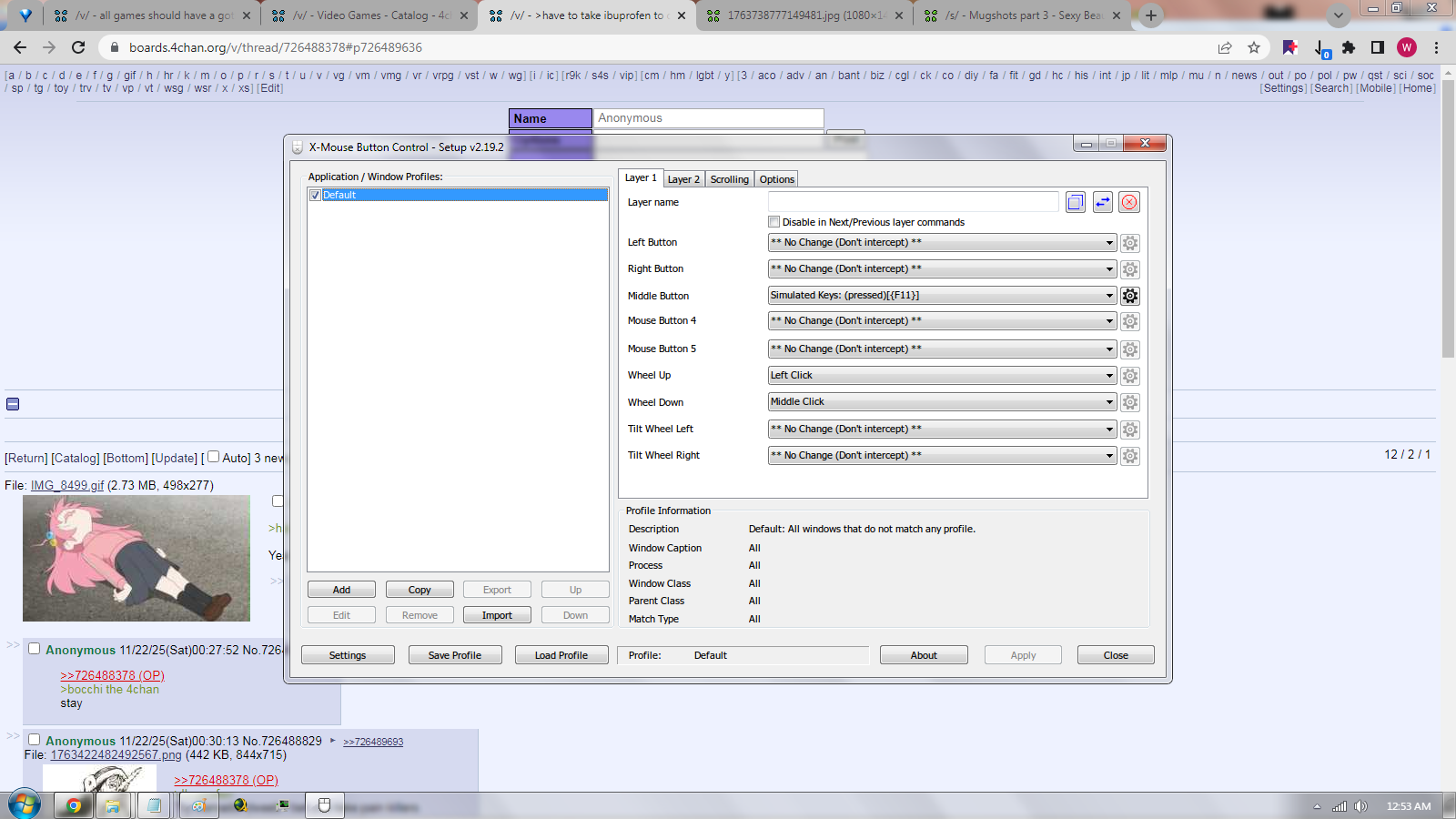Viewport: 1456px width, 819px height.
Task: Click the Close button in X-Mouse dialog
Action: coord(1116,655)
